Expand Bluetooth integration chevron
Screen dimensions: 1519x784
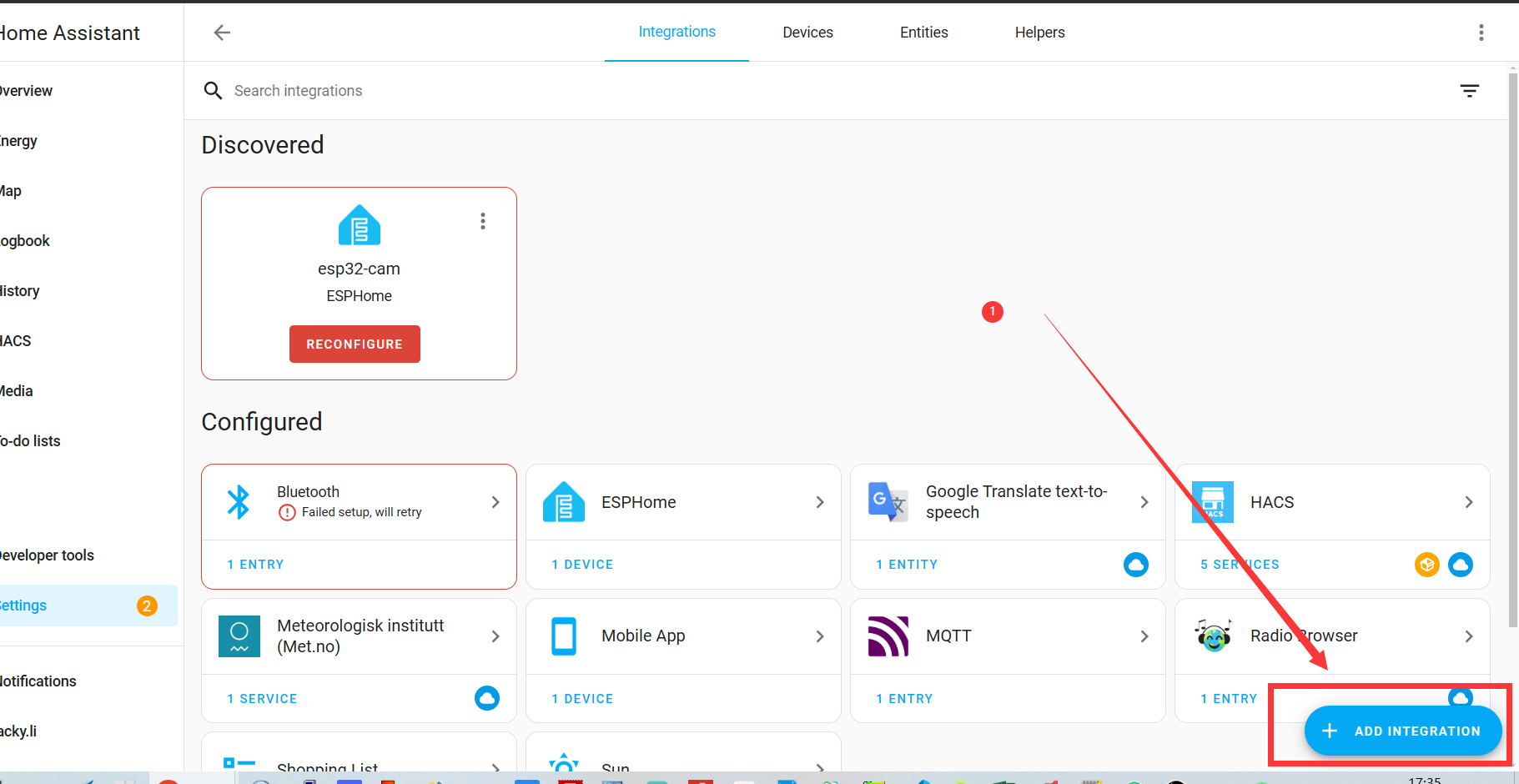495,502
